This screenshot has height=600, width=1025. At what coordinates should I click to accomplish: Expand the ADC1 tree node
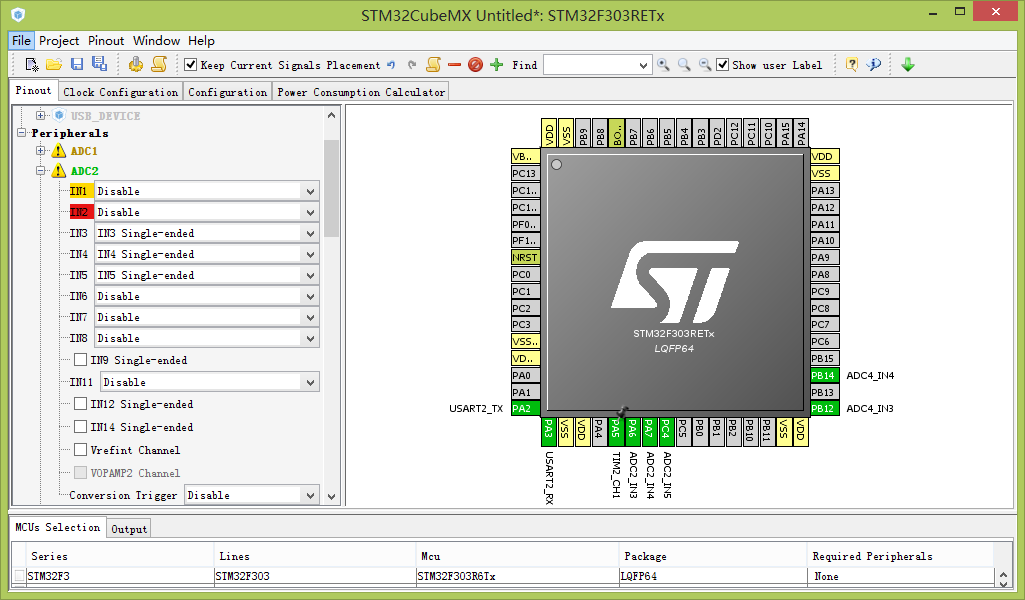tap(41, 151)
